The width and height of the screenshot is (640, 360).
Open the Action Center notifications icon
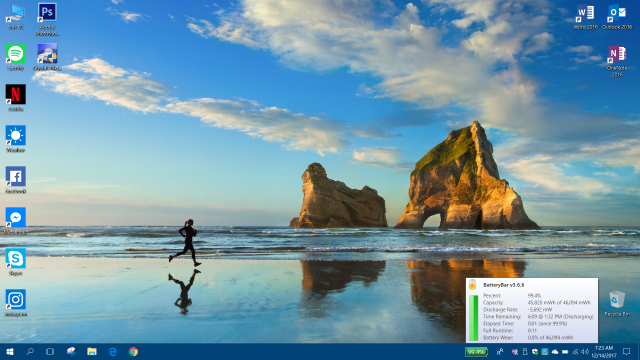click(626, 351)
